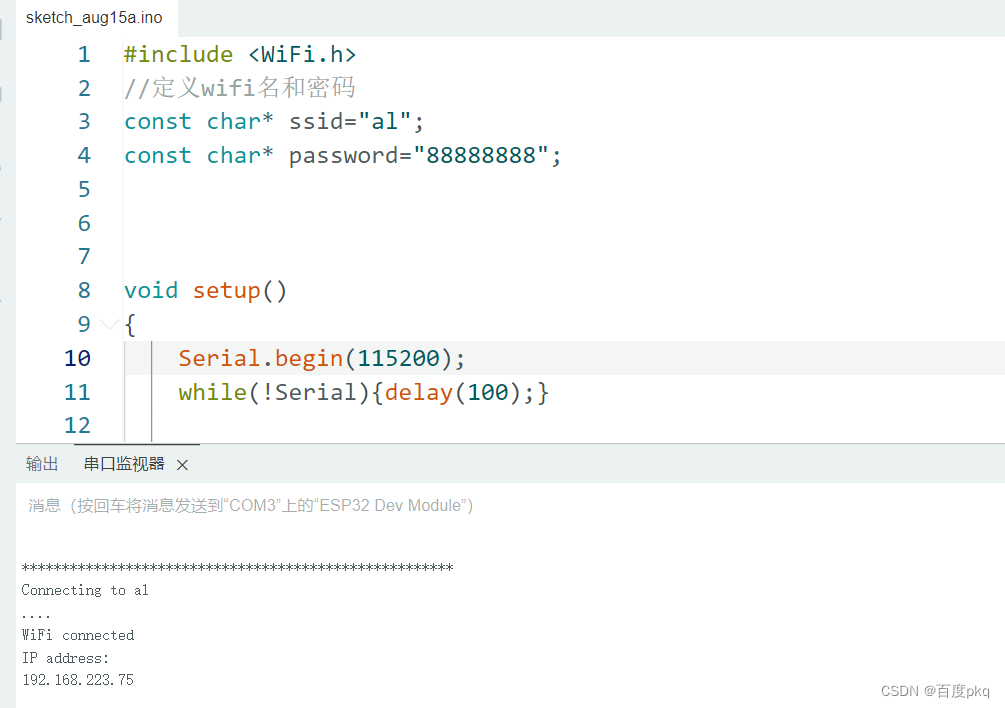Click line number 1 in the gutter
The image size is (1005, 708).
(84, 54)
